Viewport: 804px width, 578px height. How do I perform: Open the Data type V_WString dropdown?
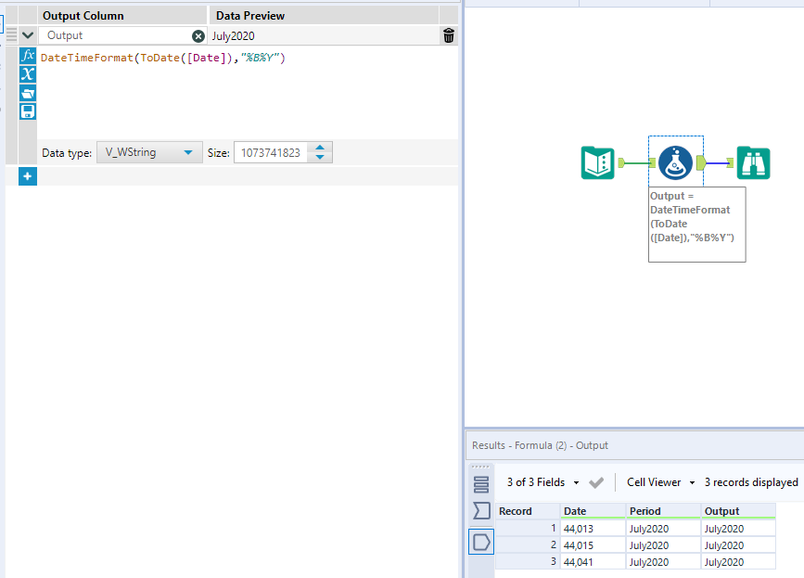pyautogui.click(x=149, y=152)
